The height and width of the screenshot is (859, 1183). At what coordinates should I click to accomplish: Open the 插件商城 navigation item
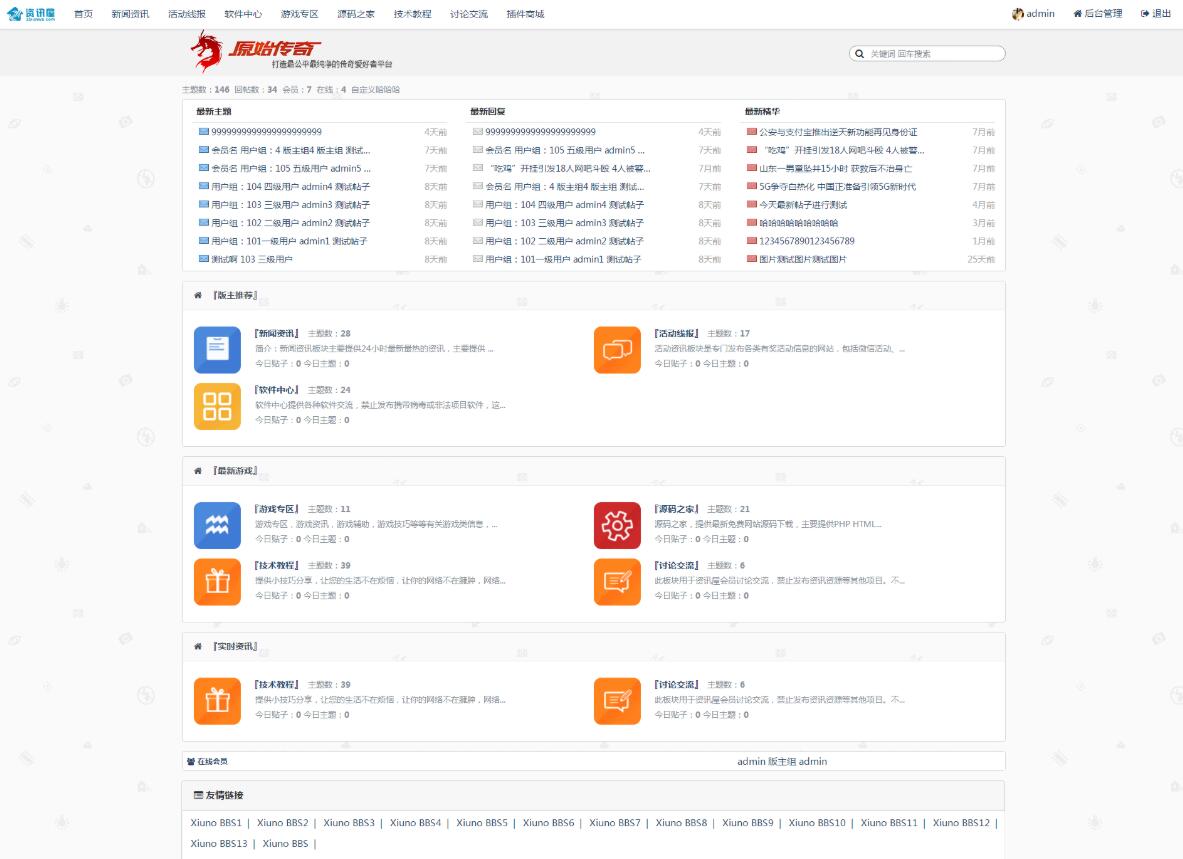click(x=525, y=14)
